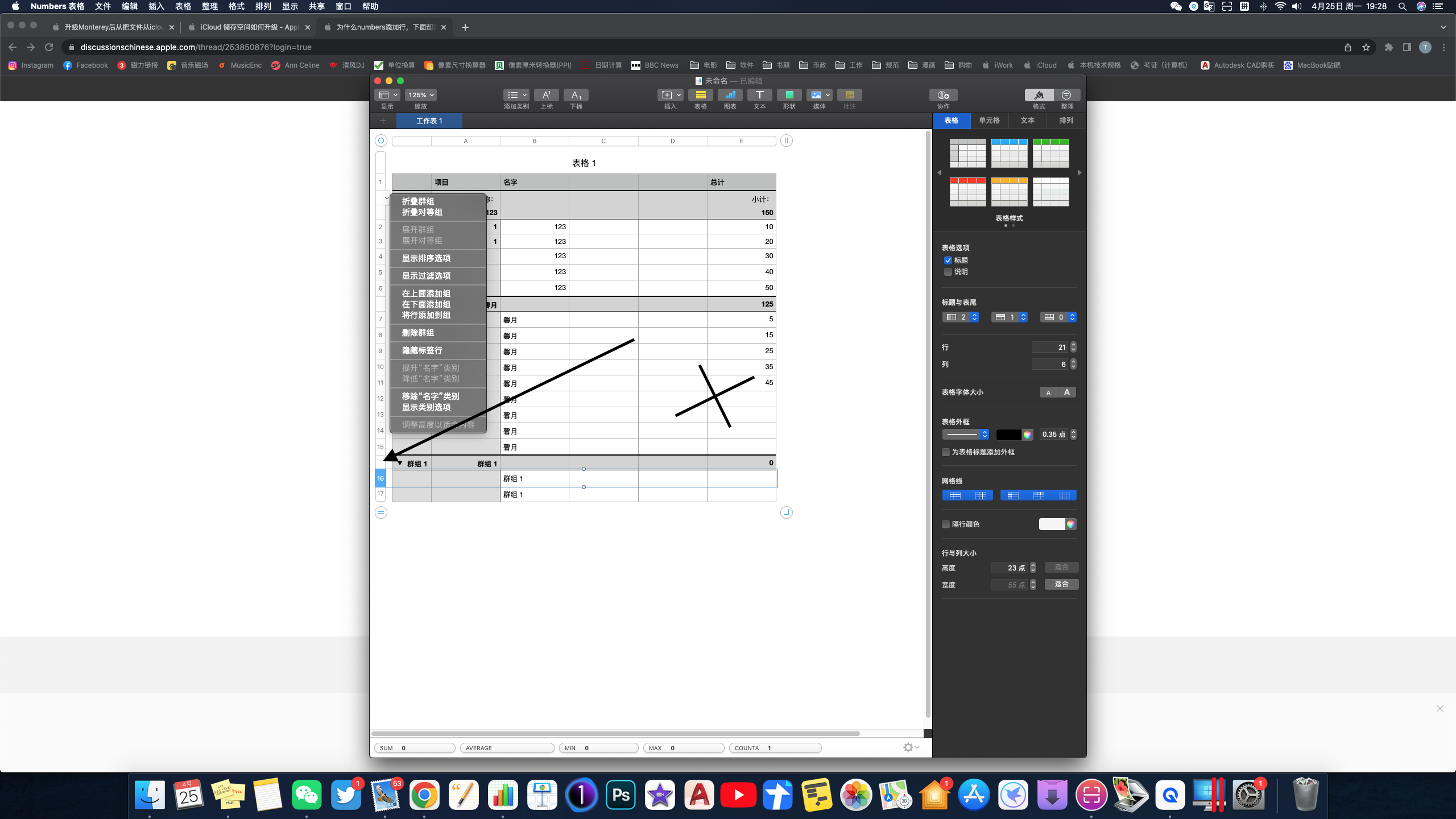This screenshot has height=819, width=1456.
Task: Choose 显示排序选项 from context menu
Action: click(x=426, y=258)
